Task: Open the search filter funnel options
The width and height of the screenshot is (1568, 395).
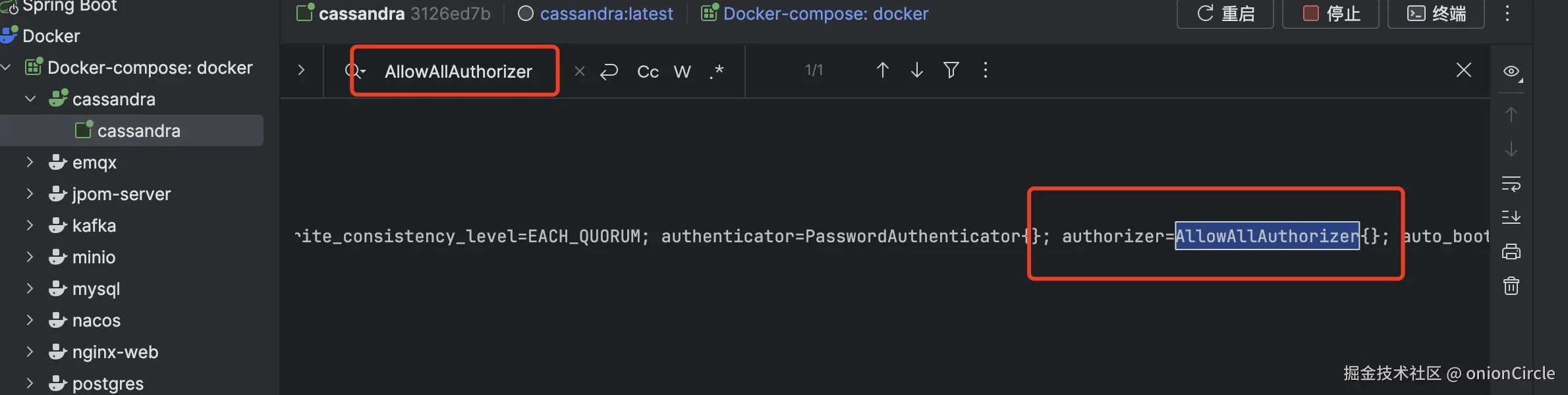Action: [x=951, y=70]
